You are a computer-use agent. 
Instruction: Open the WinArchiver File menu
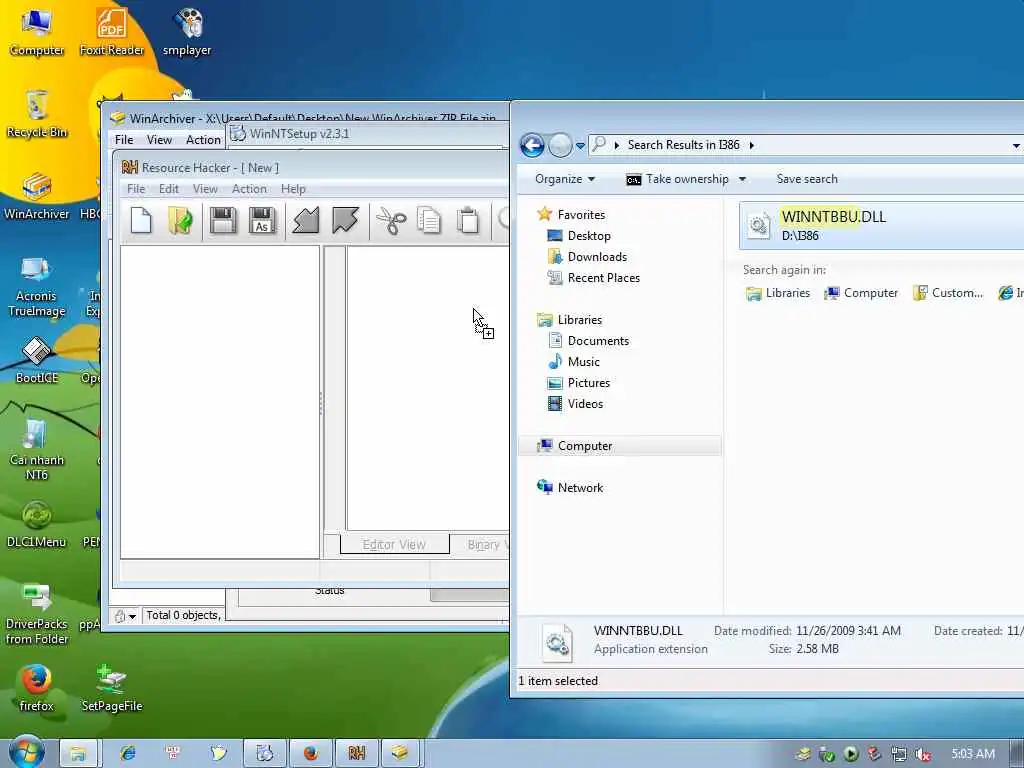pyautogui.click(x=124, y=140)
